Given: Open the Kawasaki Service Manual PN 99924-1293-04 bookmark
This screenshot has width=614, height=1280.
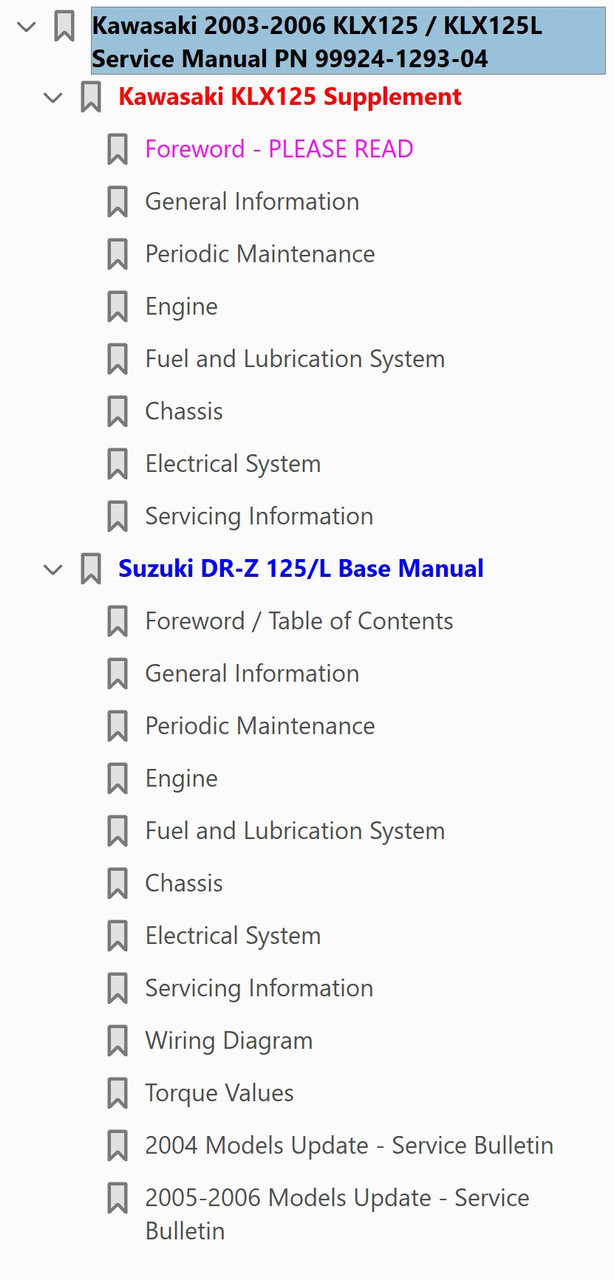Looking at the screenshot, I should click(x=348, y=42).
